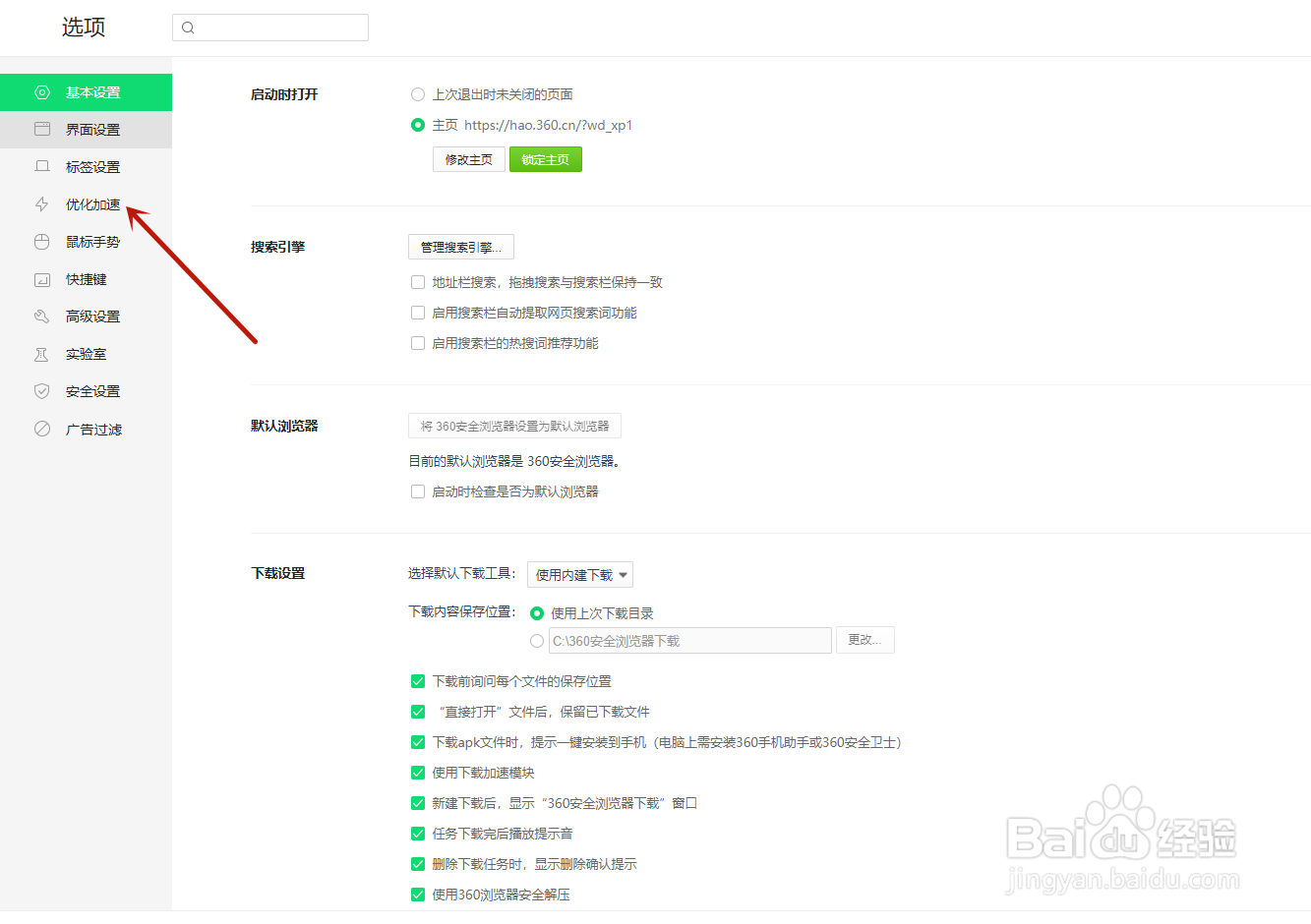Check 地址栏搜索与搜索栏保持一致 option
Image resolution: width=1311 pixels, height=924 pixels.
418,282
